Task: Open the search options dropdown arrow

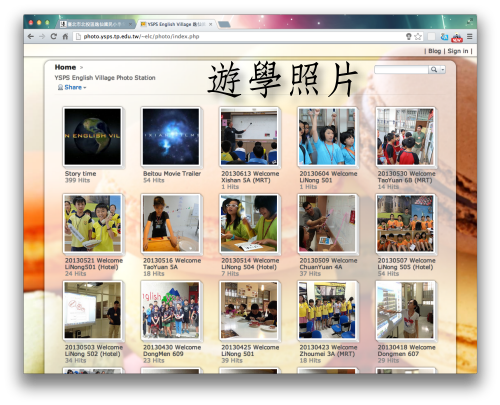Action: point(443,69)
